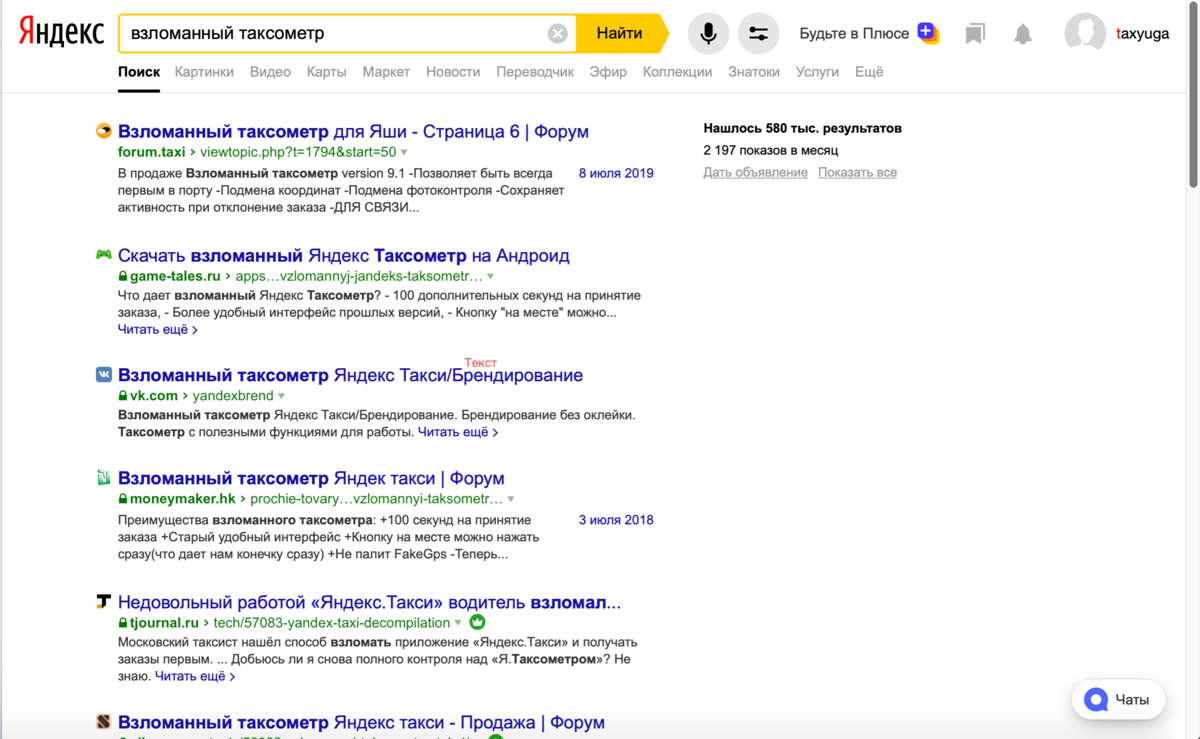Switch to the Видео tab
Image resolution: width=1200 pixels, height=739 pixels.
tap(270, 72)
